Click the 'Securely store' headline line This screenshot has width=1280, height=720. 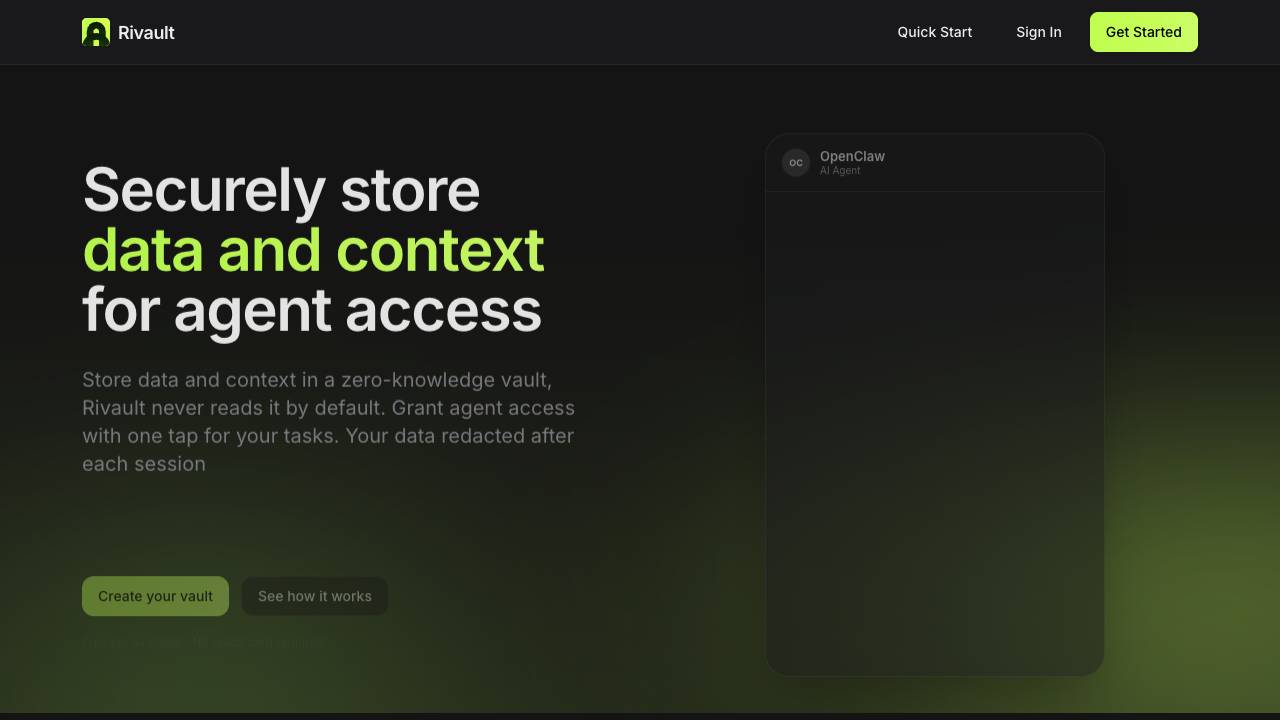281,190
